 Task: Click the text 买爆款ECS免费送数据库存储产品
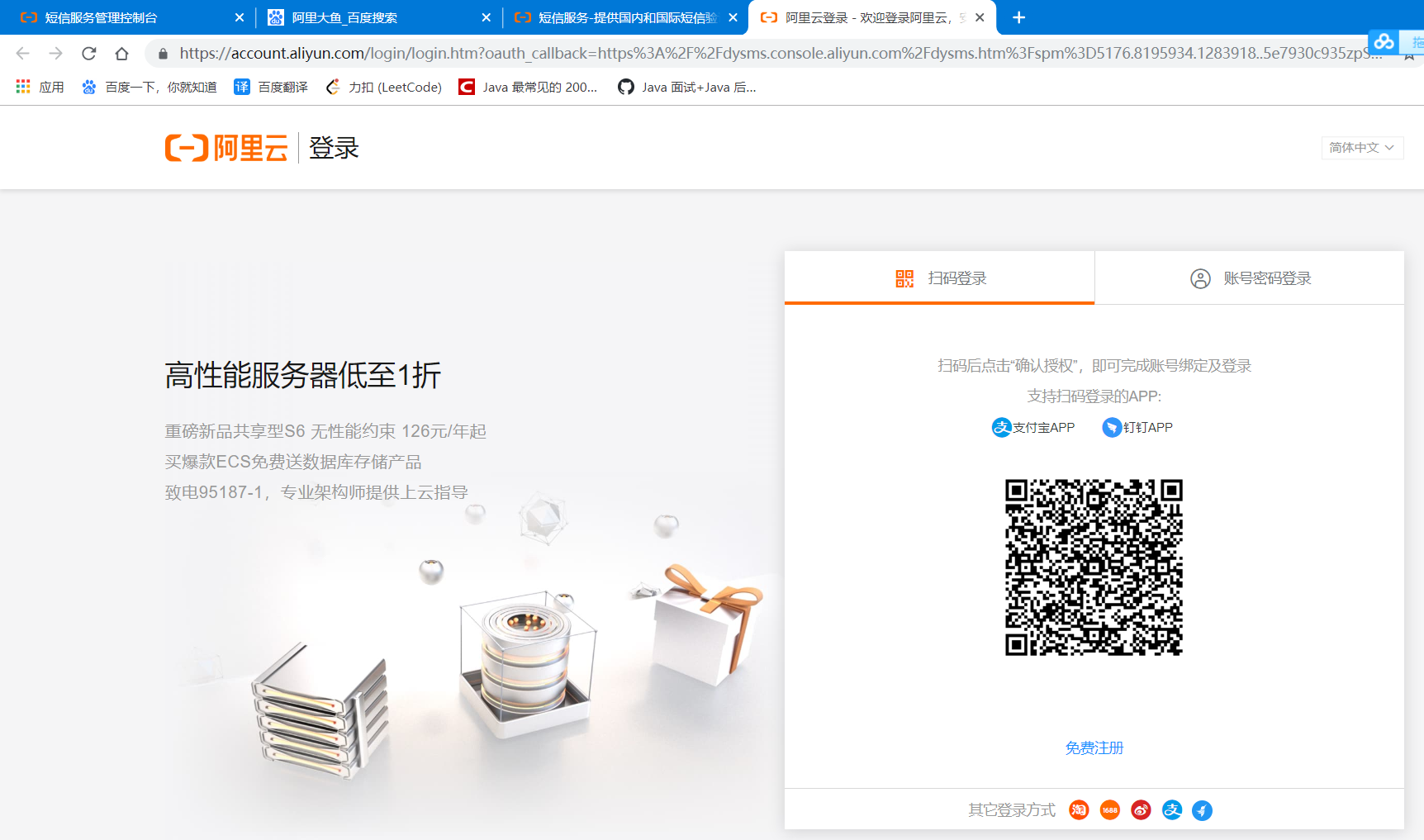click(293, 462)
